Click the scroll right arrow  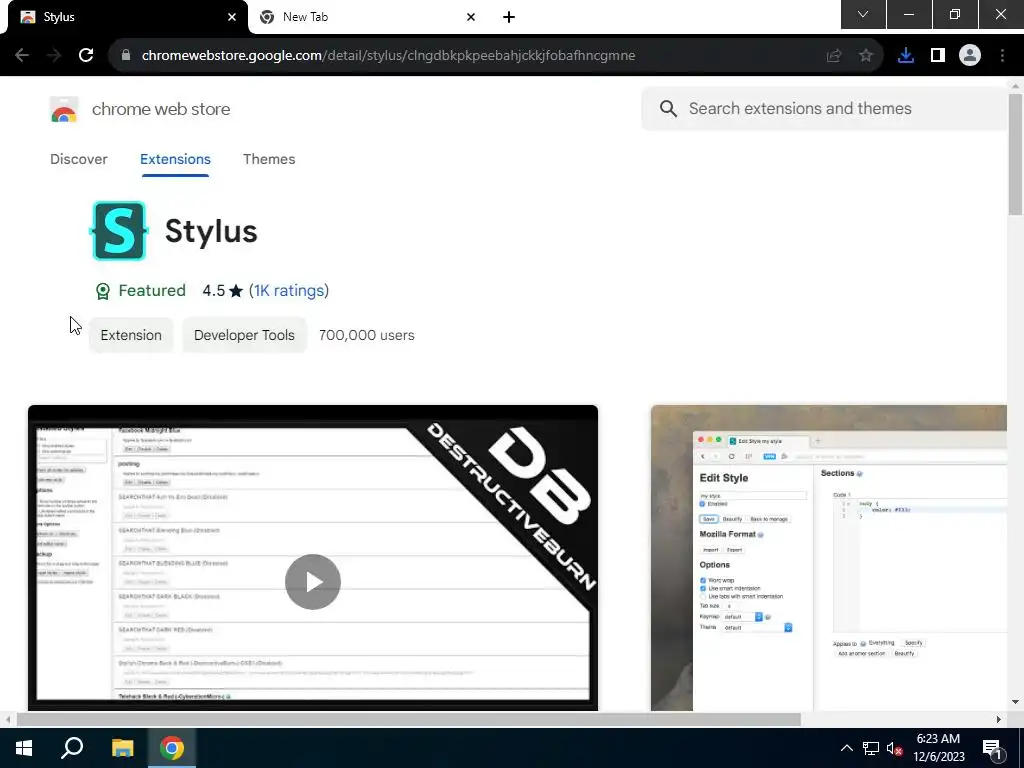tap(998, 719)
